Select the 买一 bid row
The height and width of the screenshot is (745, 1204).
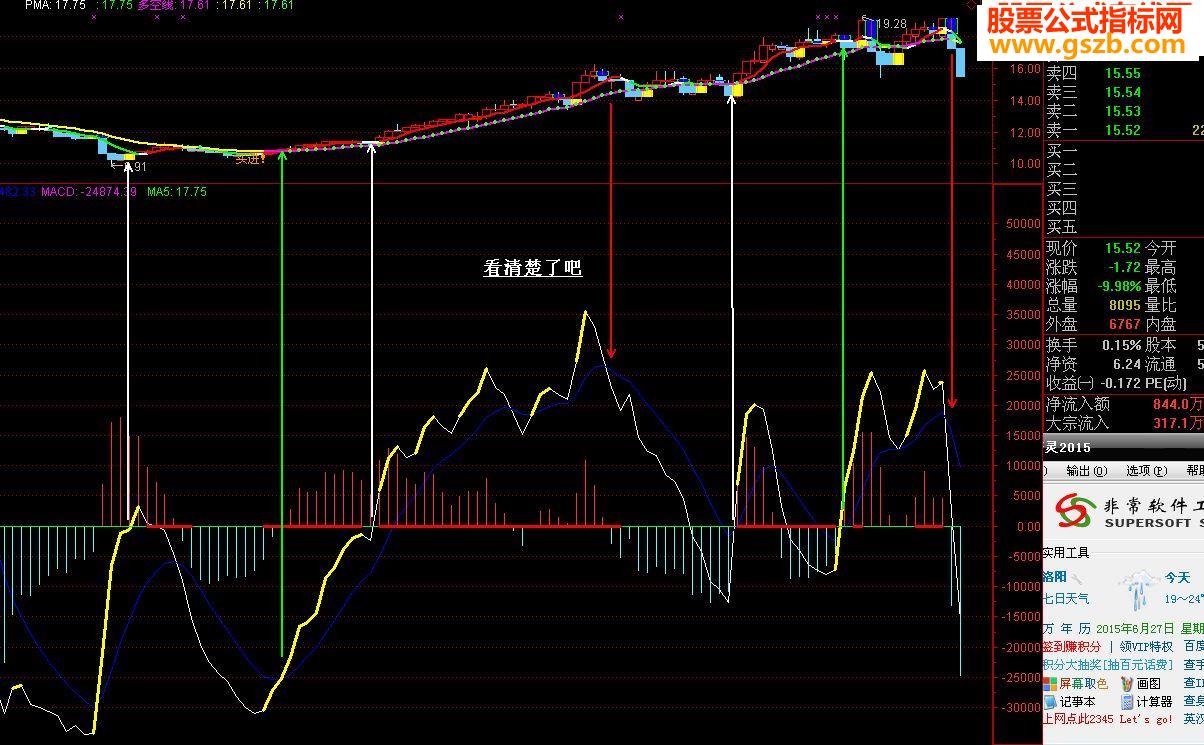coord(1124,151)
